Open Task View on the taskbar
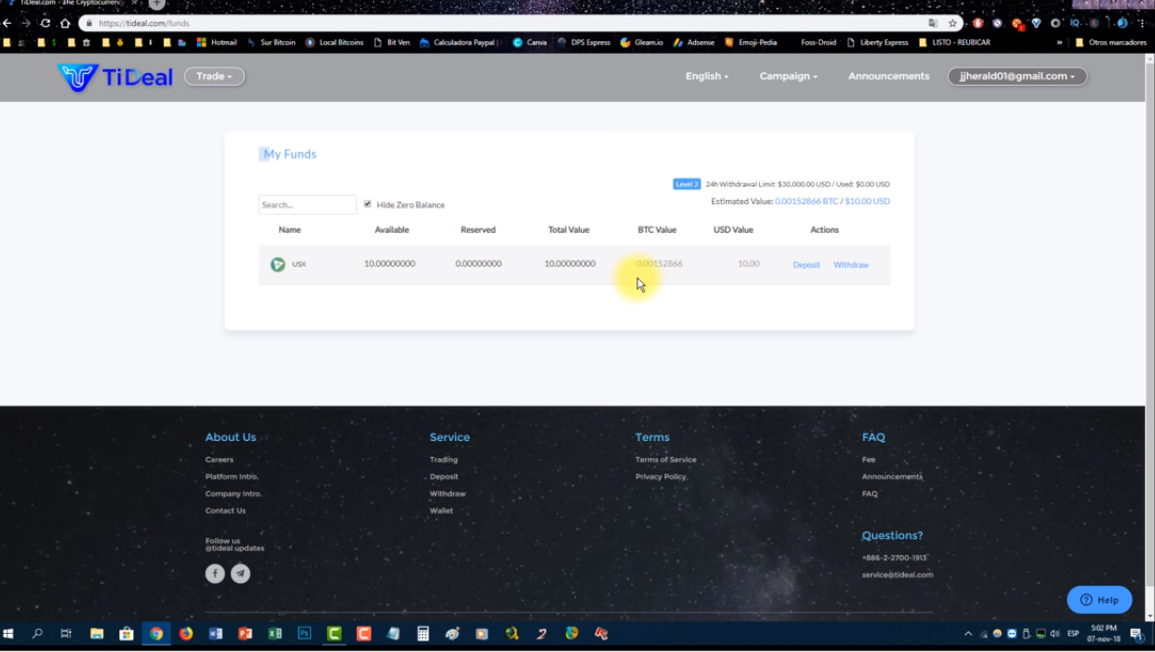 point(66,634)
